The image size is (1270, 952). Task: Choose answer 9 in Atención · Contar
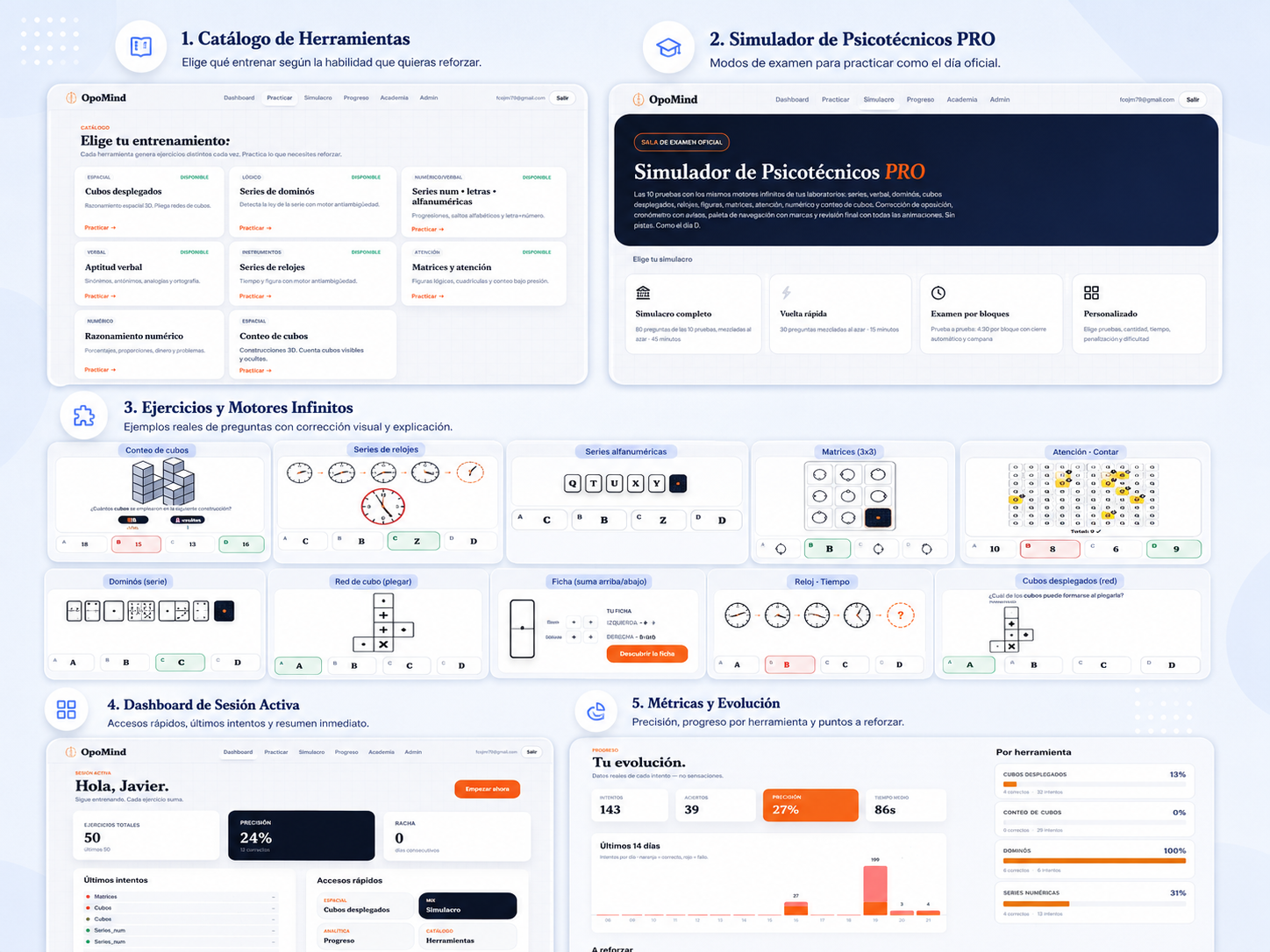tap(1174, 549)
